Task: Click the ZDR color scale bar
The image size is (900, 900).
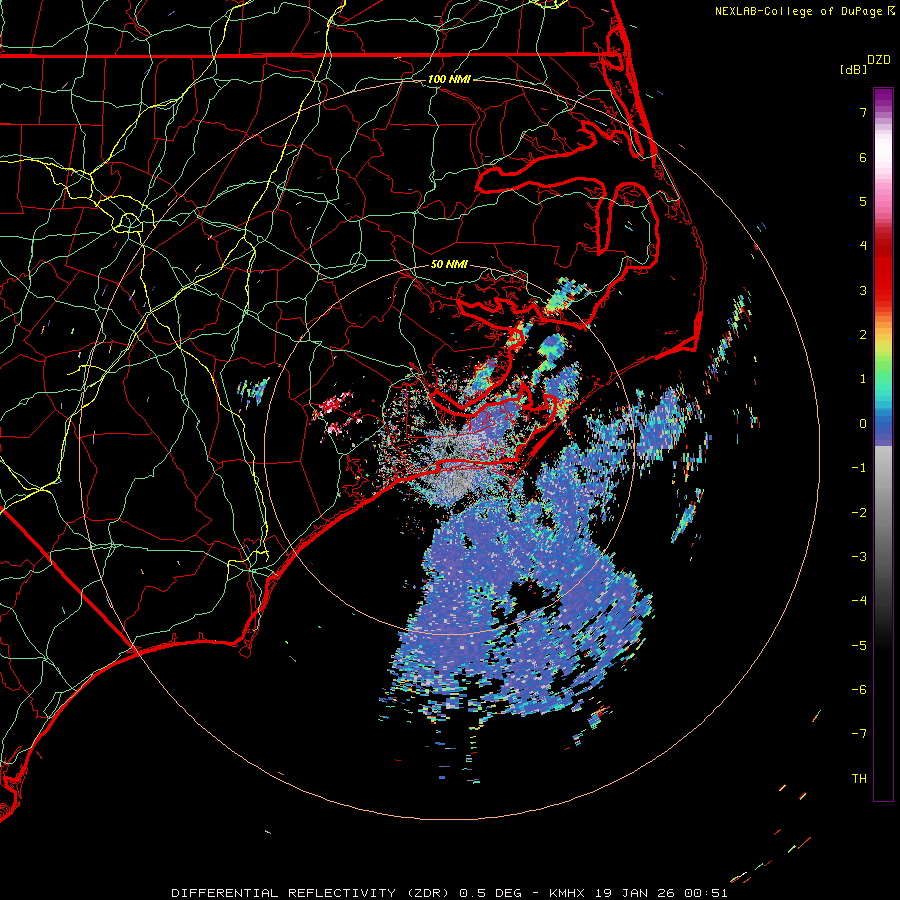Action: 883,444
